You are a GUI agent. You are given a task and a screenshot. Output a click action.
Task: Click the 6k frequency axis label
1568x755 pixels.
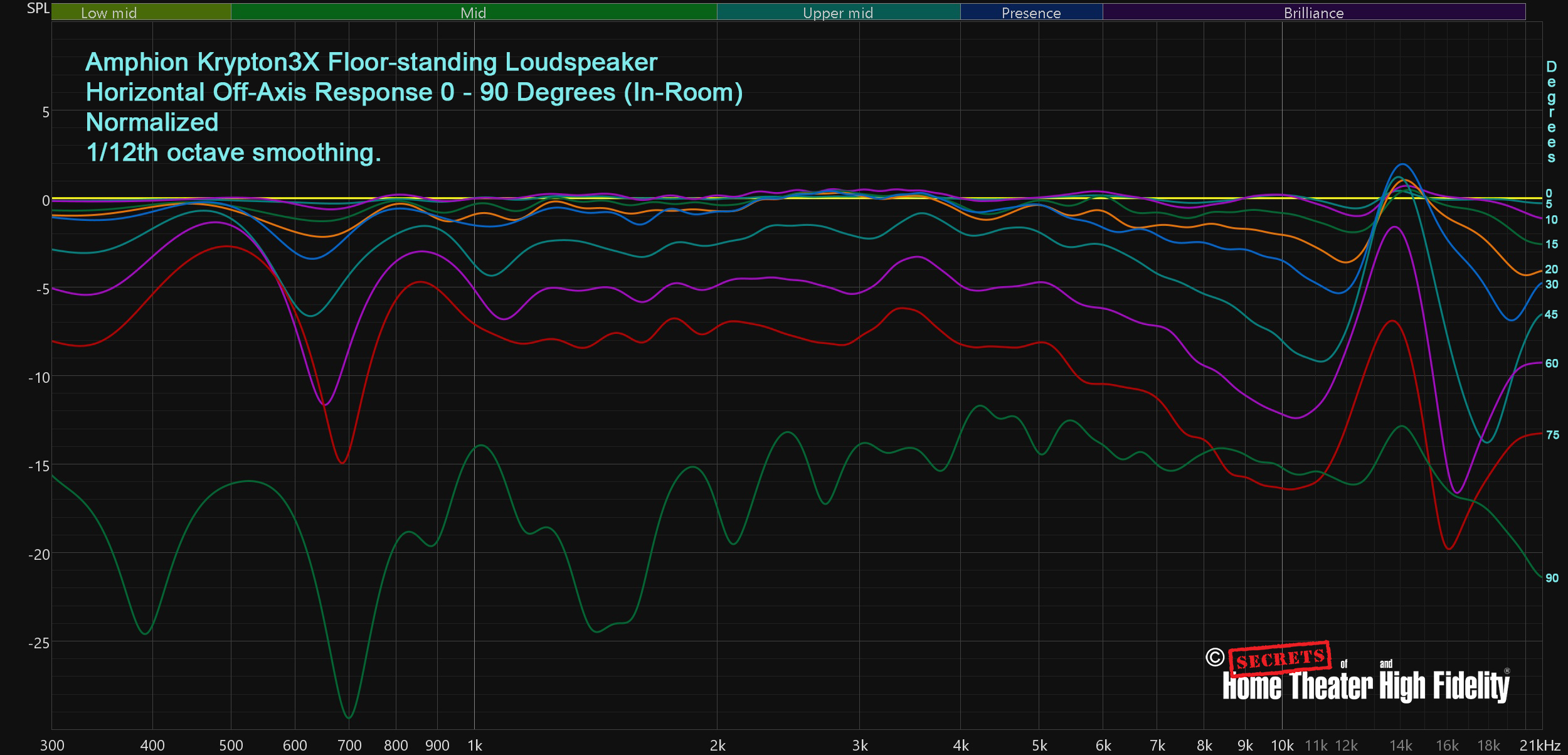point(1103,746)
